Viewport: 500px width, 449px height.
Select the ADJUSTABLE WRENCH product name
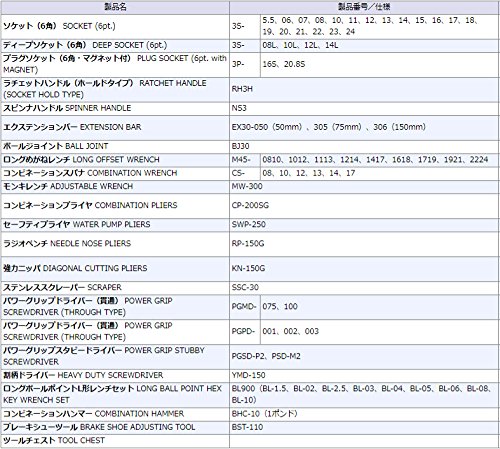[x=115, y=186]
